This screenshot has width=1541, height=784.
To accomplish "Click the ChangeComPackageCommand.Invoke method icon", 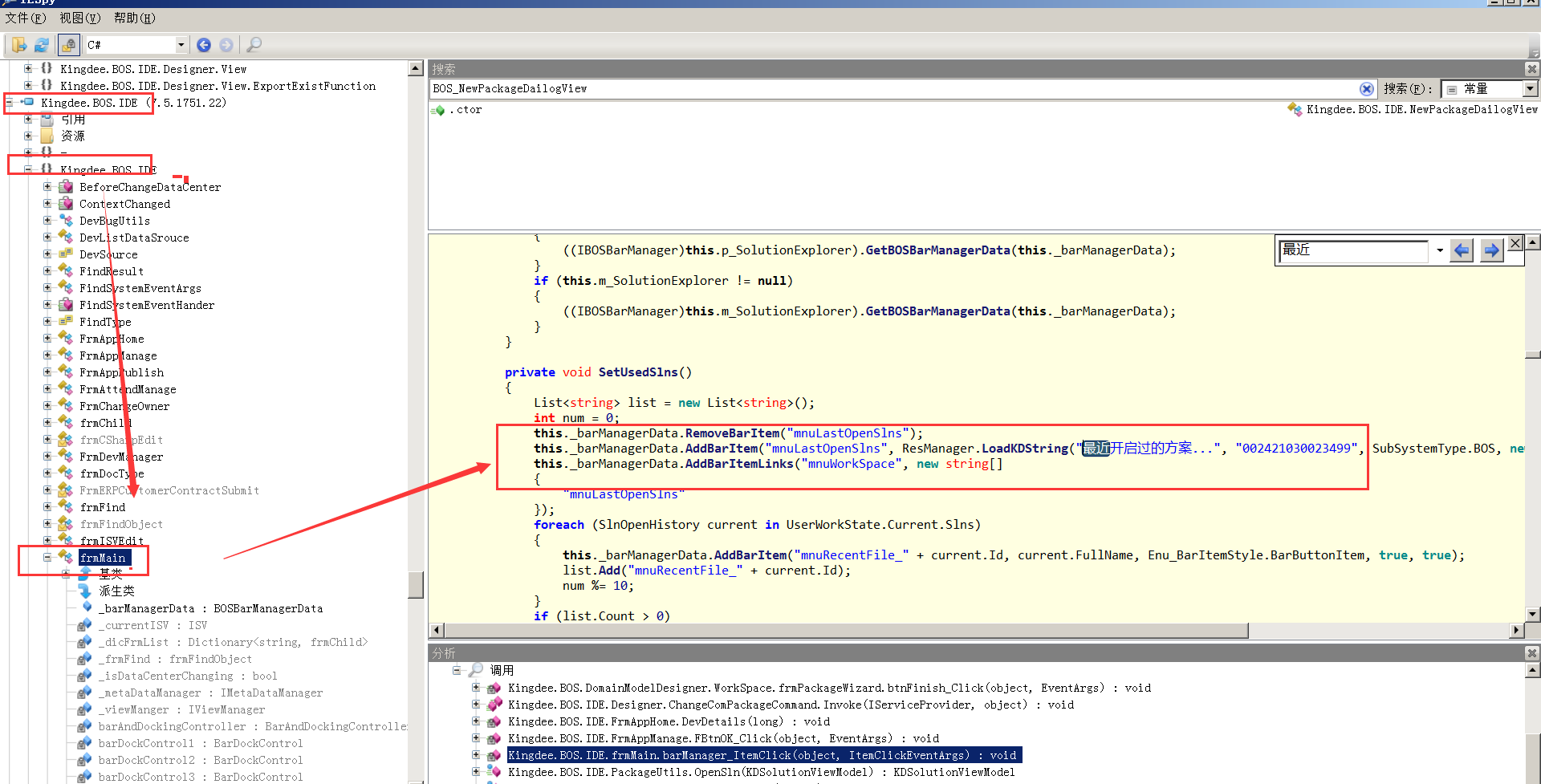I will (494, 705).
